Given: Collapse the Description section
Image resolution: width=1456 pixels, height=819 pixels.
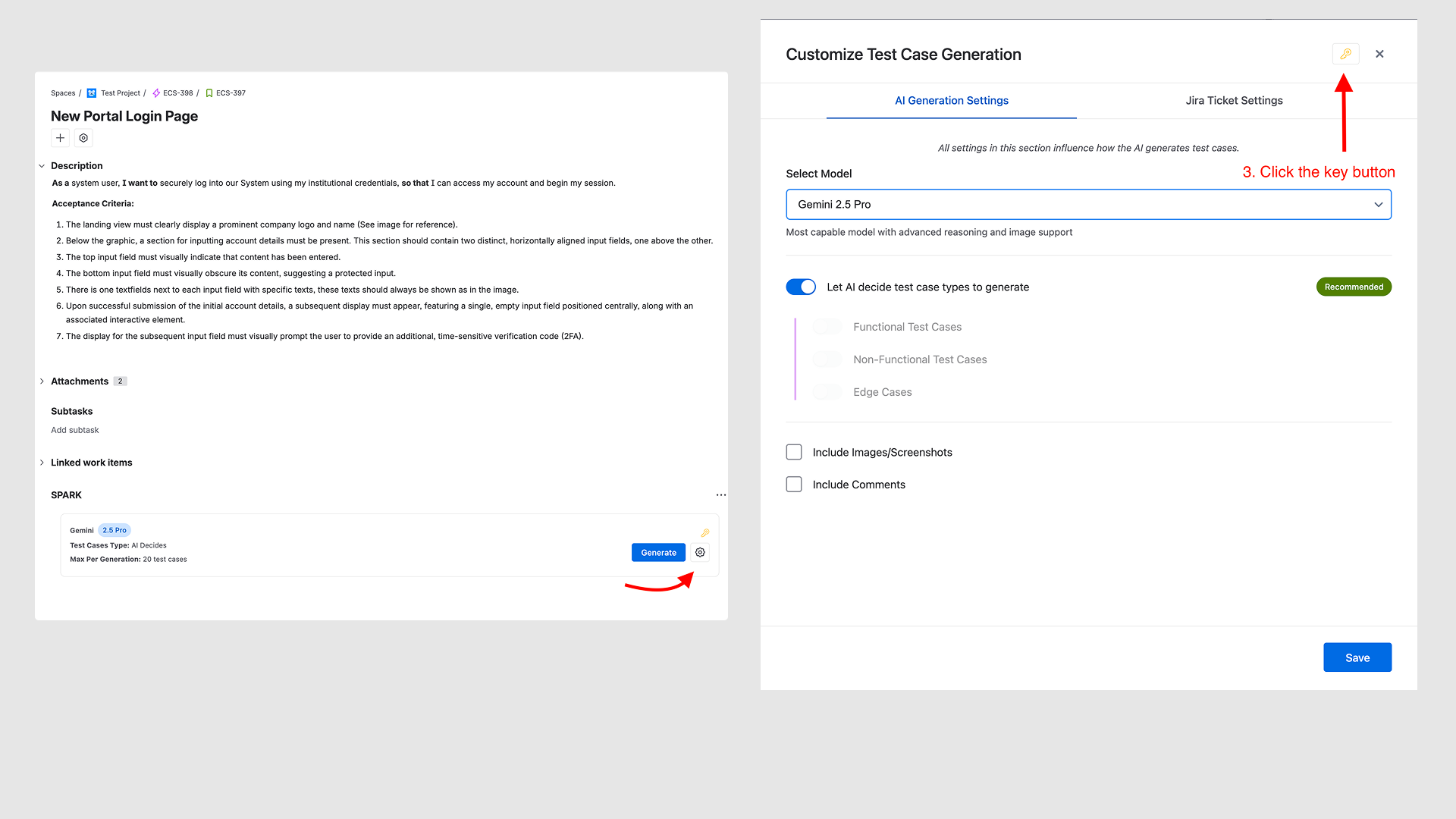Looking at the screenshot, I should coord(42,165).
